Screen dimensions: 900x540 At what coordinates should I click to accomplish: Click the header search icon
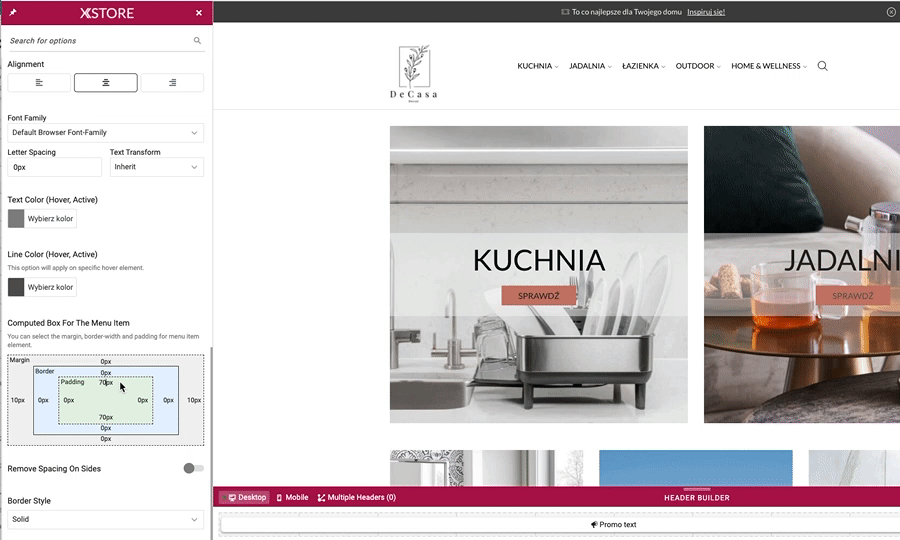pos(823,66)
